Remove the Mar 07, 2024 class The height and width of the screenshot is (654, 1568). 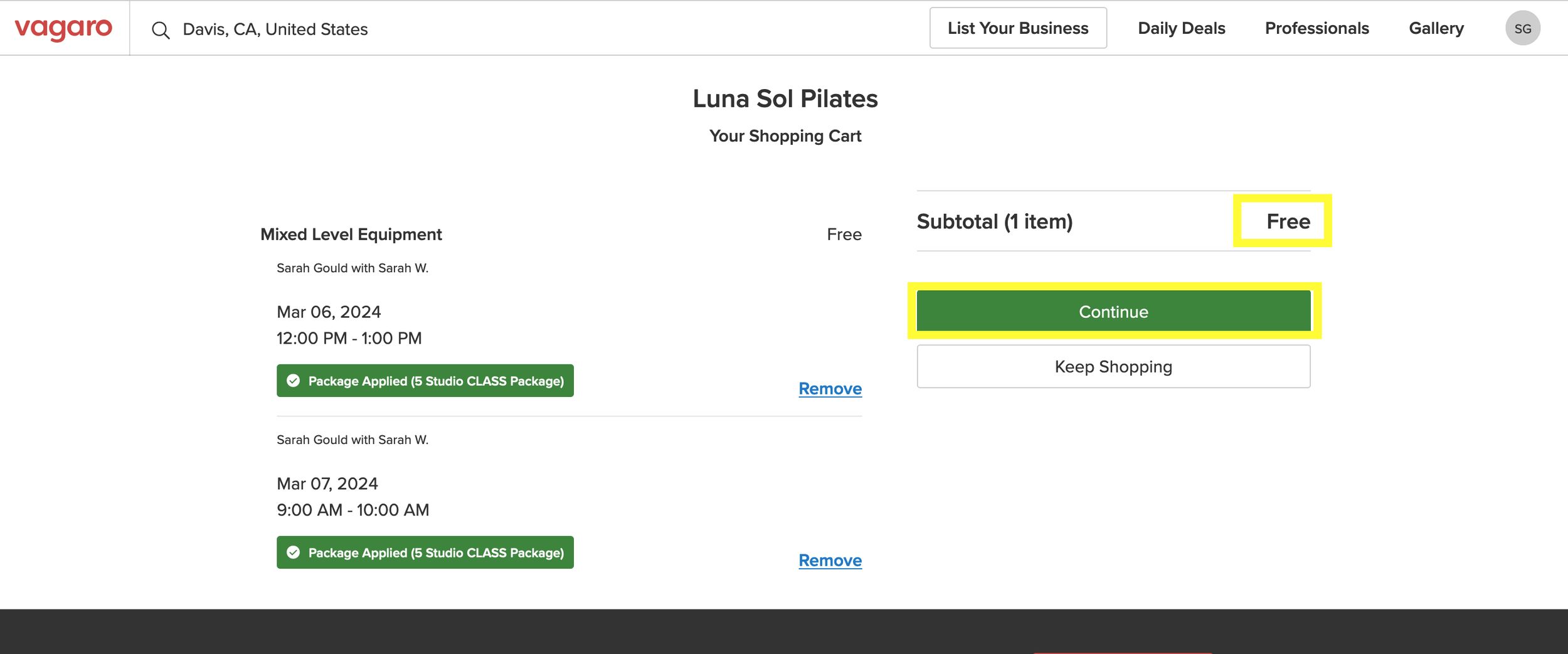[830, 561]
